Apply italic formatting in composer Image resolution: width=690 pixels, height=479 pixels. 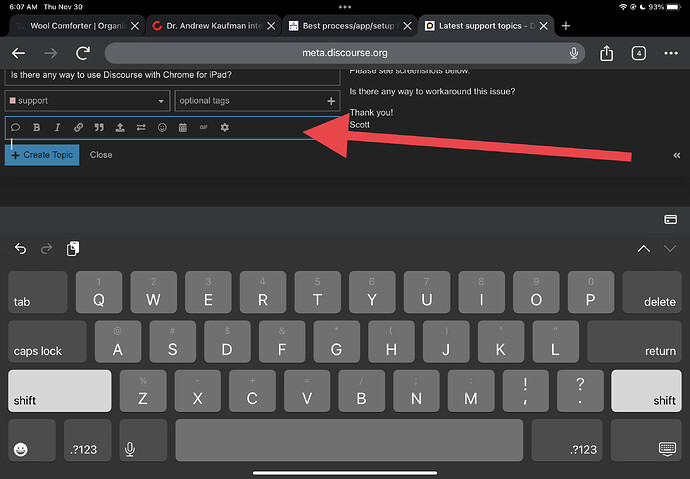coord(57,128)
